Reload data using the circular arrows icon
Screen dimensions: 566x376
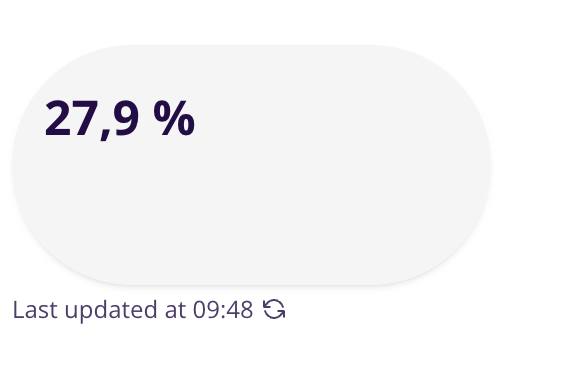[x=274, y=310]
